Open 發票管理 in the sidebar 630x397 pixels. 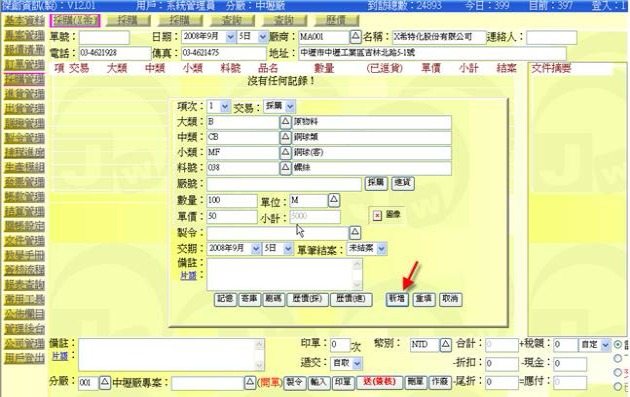25,182
